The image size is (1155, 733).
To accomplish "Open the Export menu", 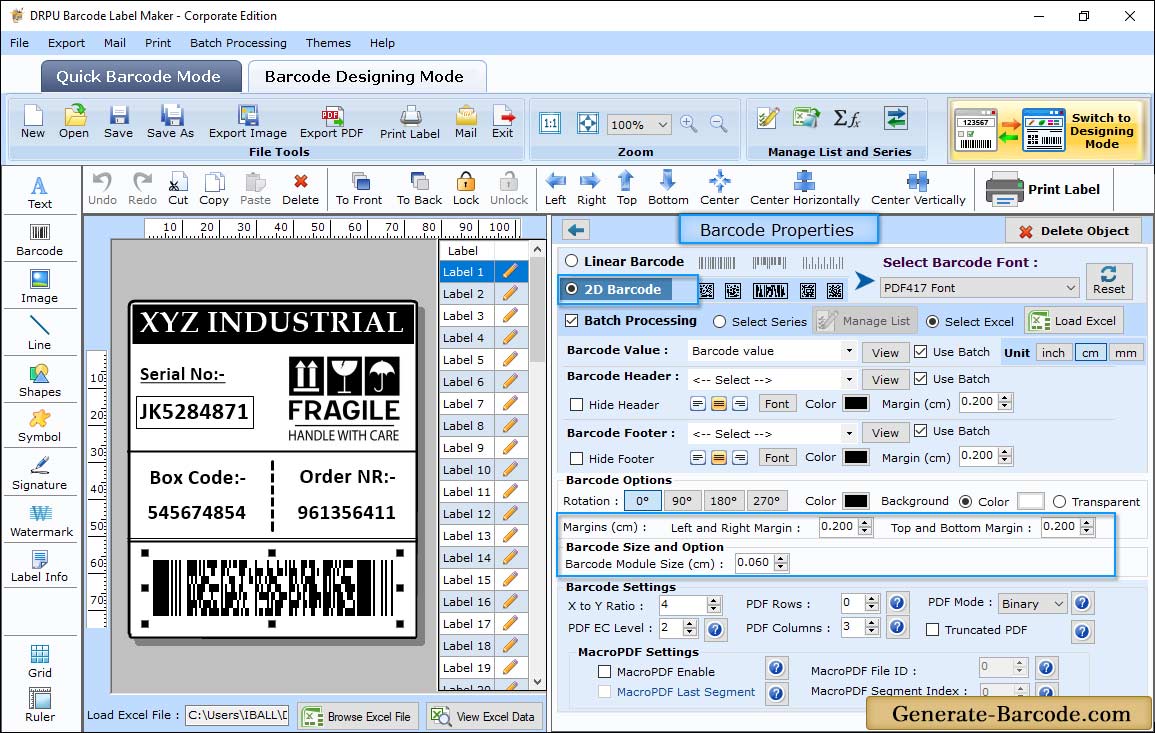I will [66, 43].
